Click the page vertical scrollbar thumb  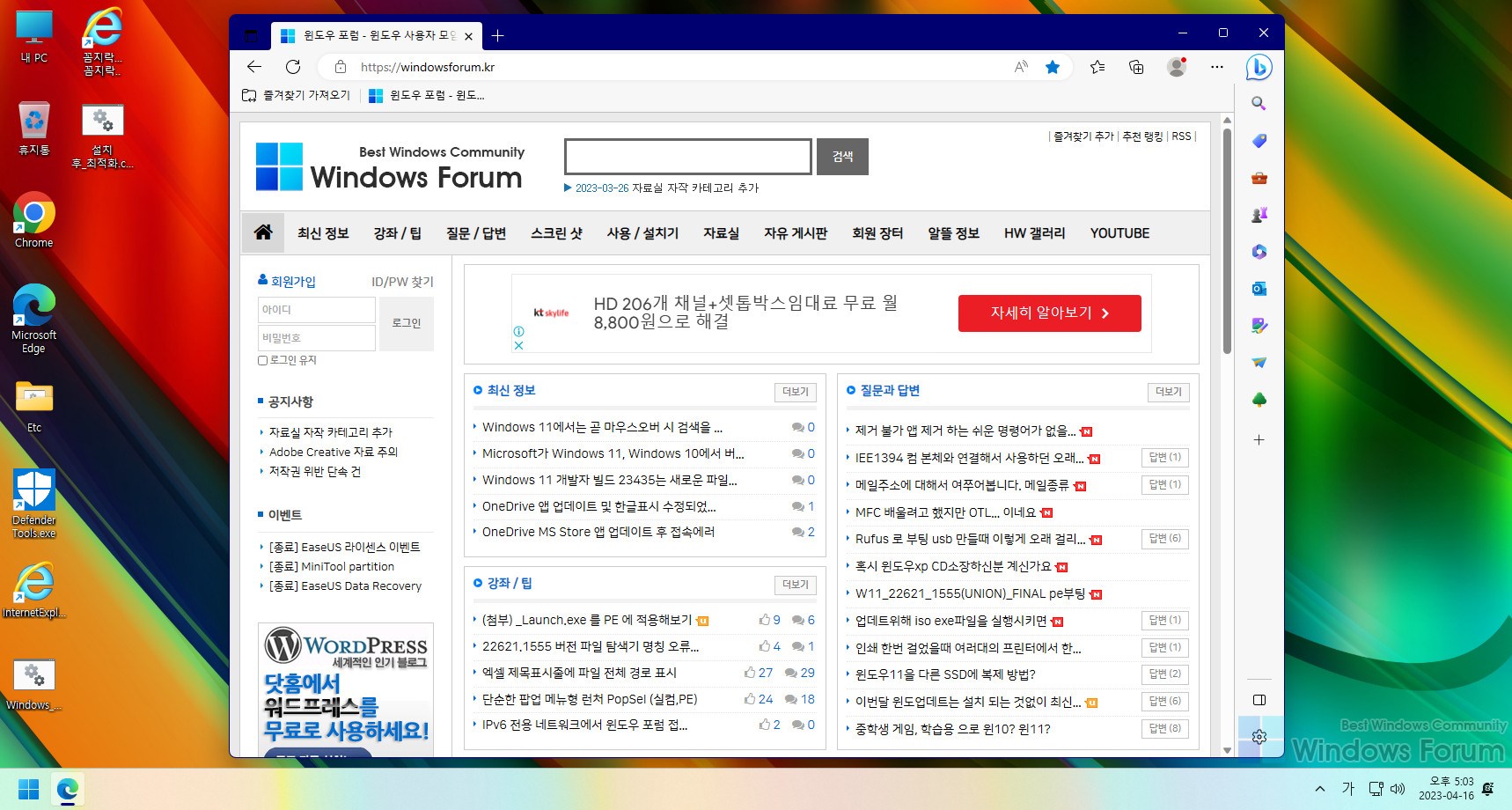pyautogui.click(x=1227, y=240)
